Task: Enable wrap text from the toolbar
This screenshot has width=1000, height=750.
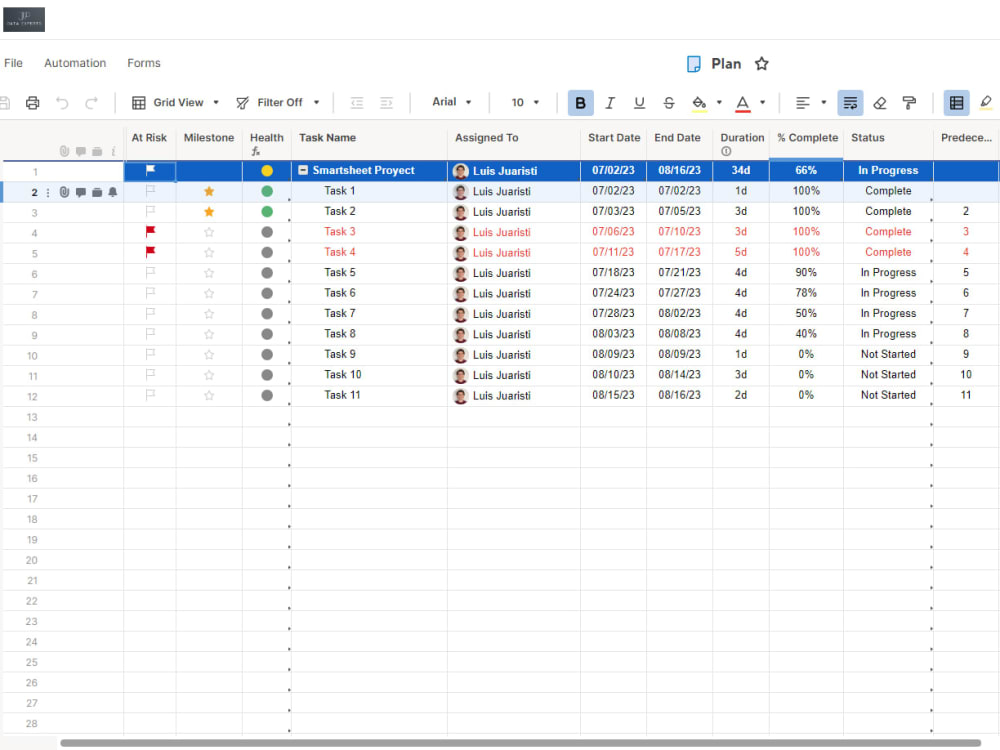Action: click(850, 102)
